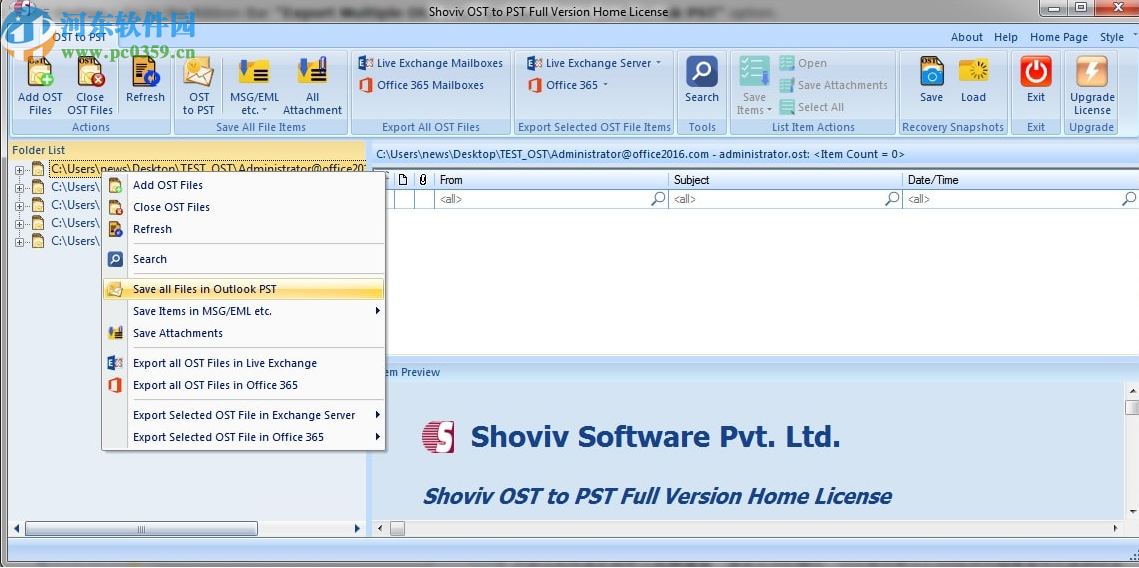This screenshot has height=568, width=1139.
Task: Click the From column header
Action: pos(551,179)
